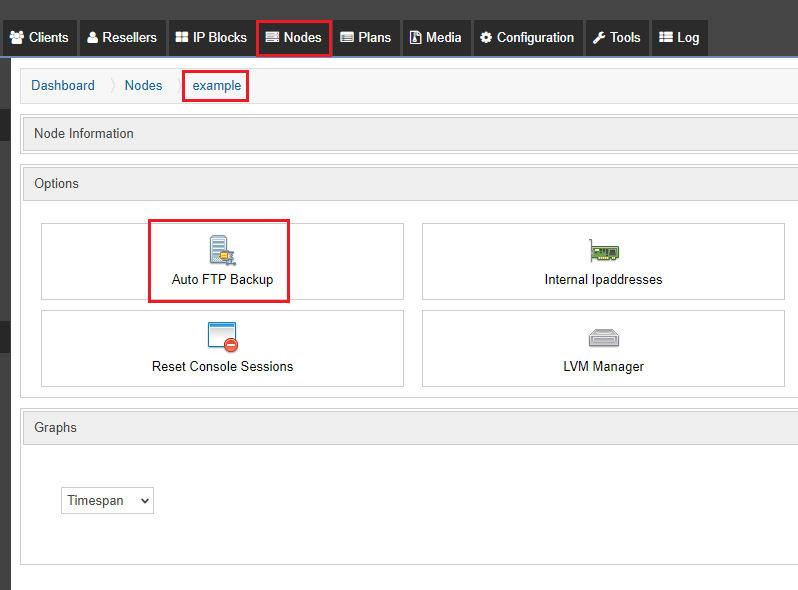View the Log tab
This screenshot has width=798, height=590.
tap(679, 38)
